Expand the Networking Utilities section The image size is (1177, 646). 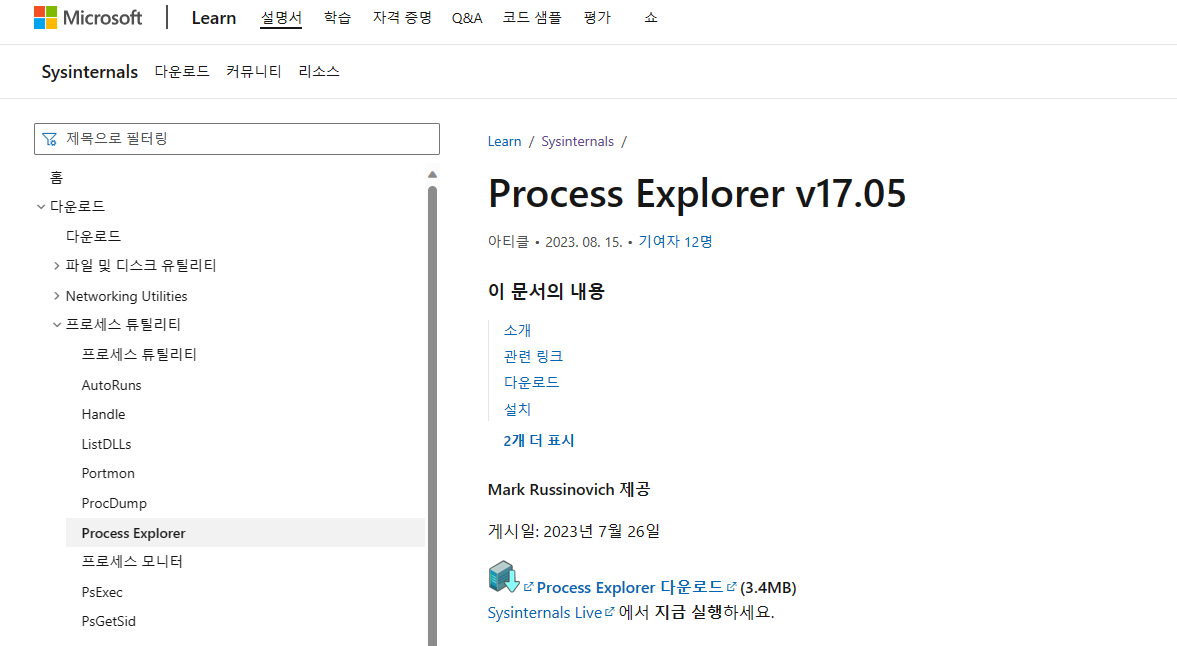coord(56,296)
